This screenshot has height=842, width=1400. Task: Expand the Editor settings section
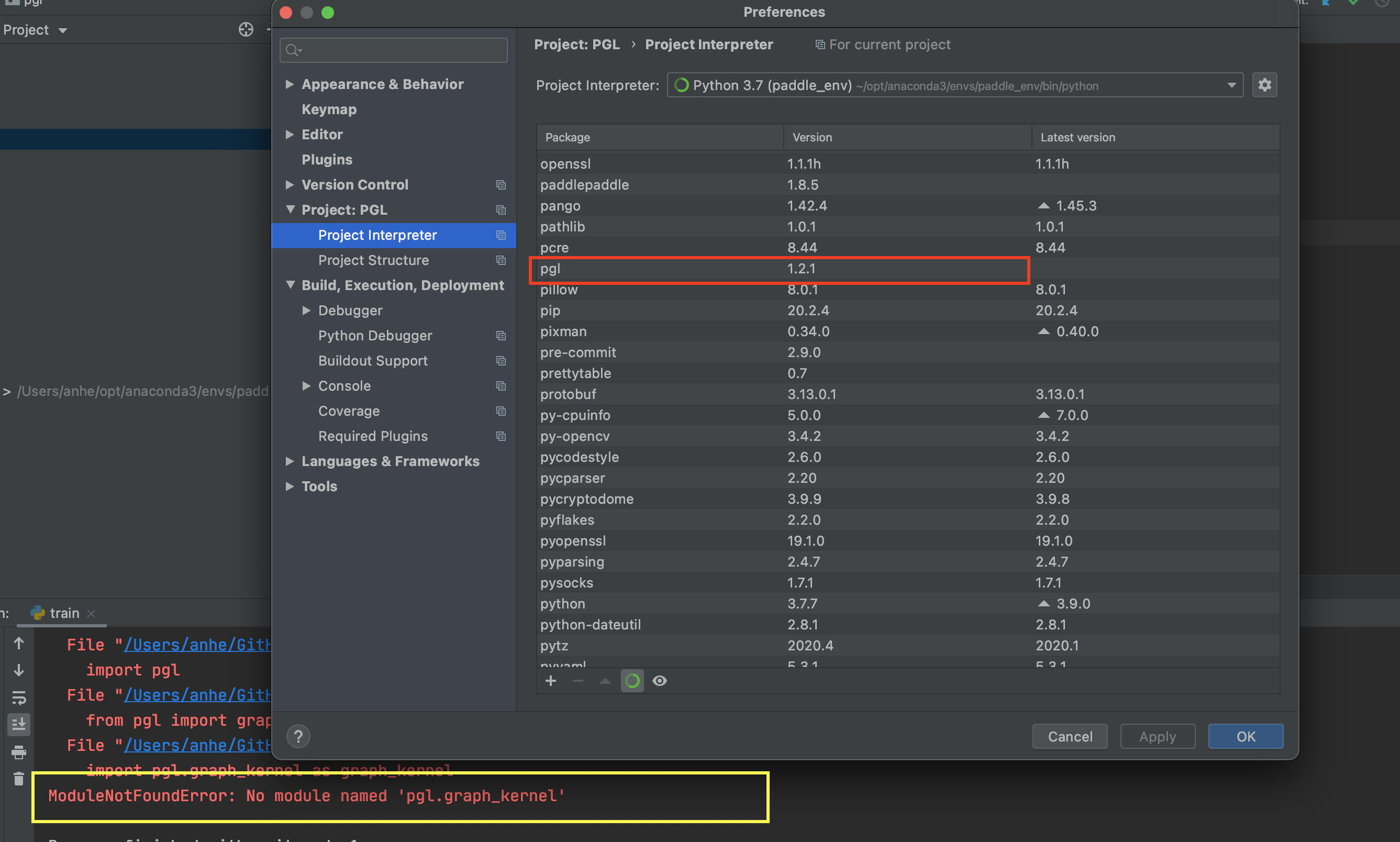[290, 135]
